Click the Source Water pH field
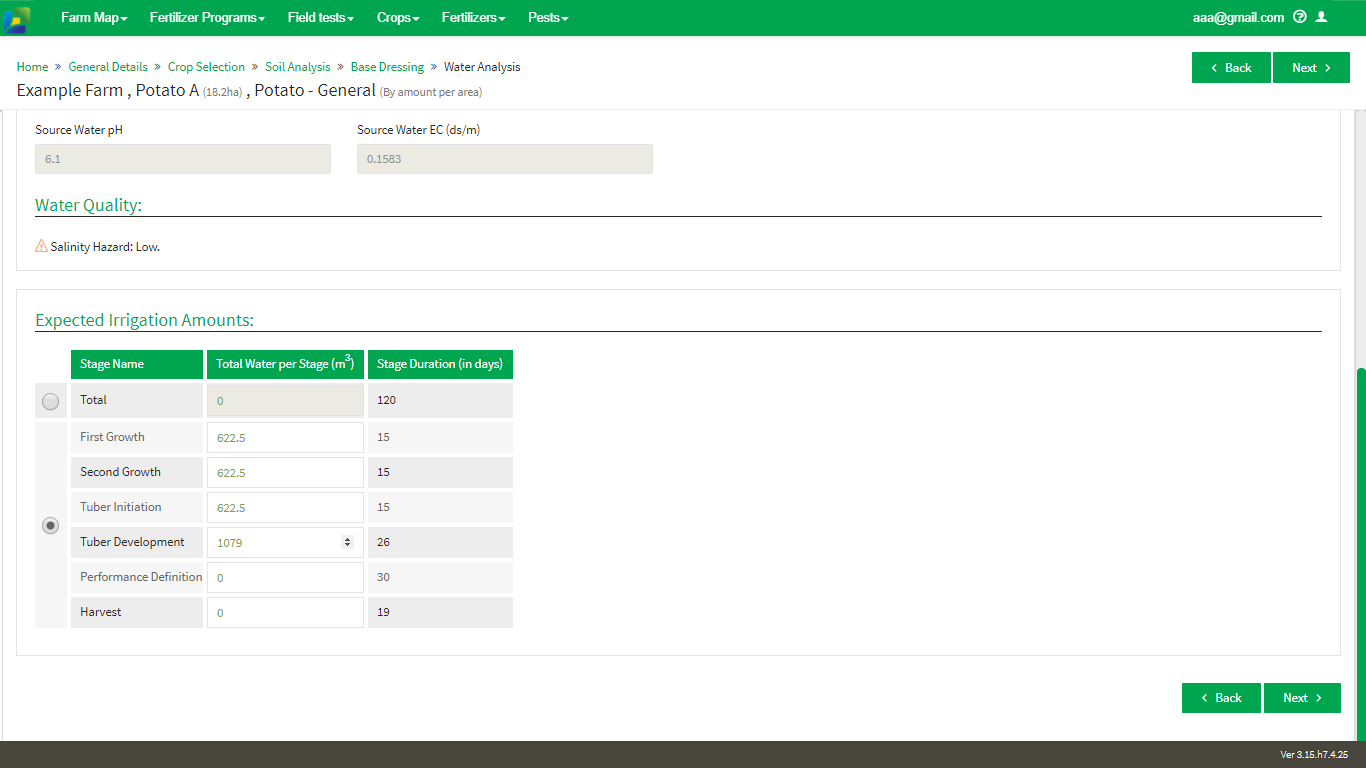The height and width of the screenshot is (768, 1366). click(x=183, y=159)
